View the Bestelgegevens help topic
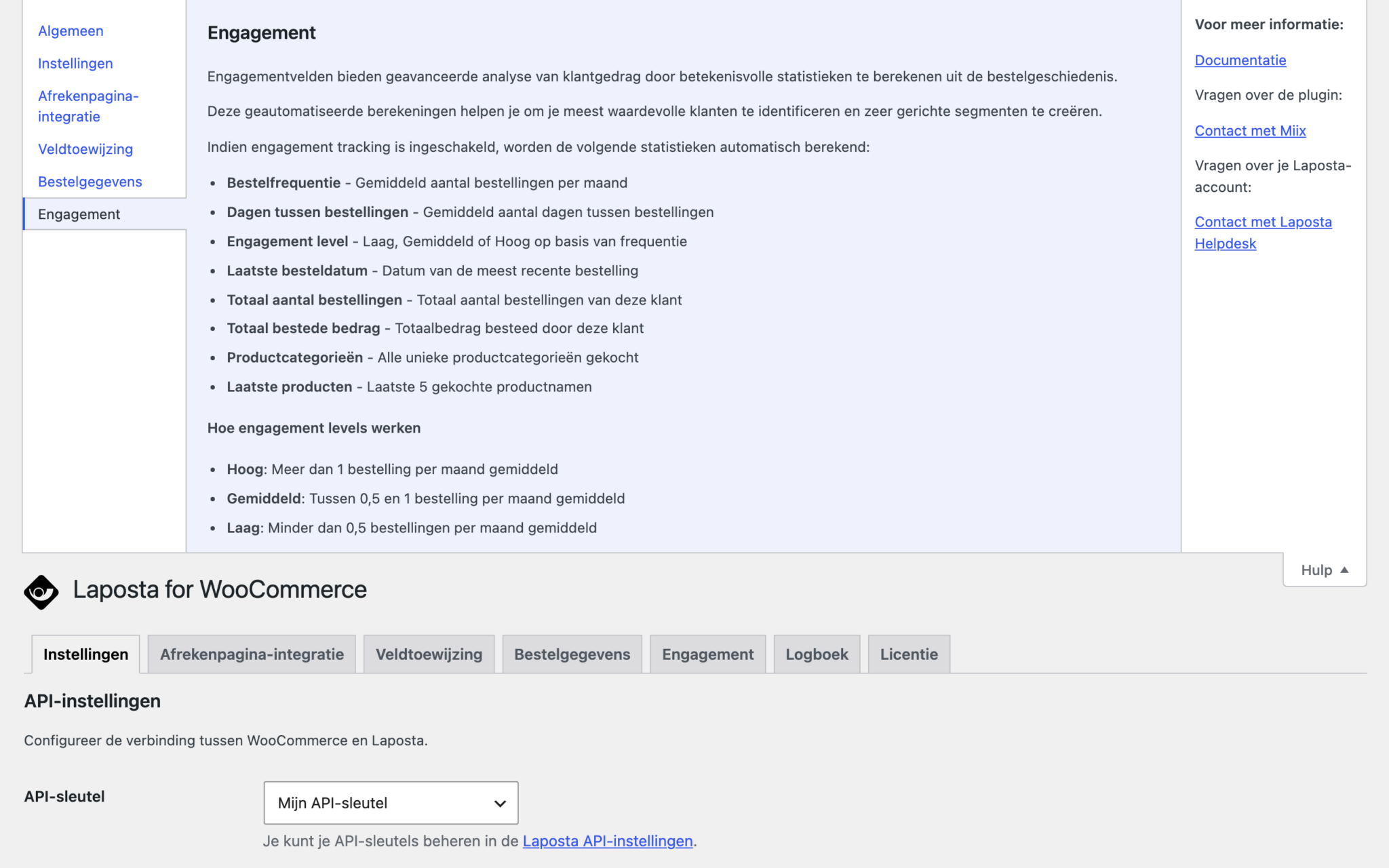 pyautogui.click(x=90, y=182)
